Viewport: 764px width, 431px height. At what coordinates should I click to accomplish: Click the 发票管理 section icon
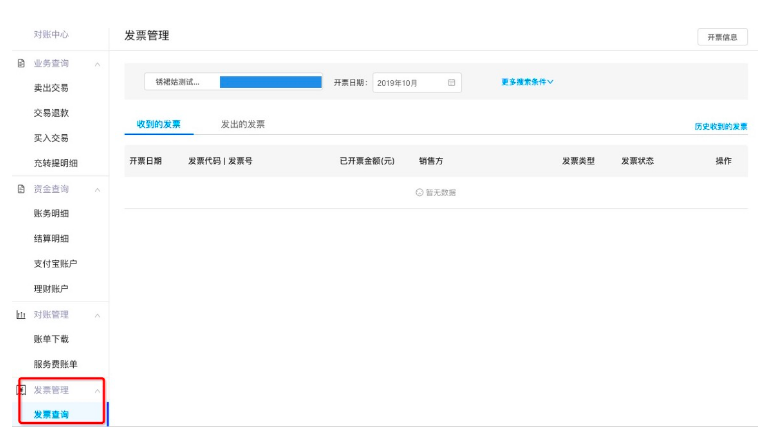pyautogui.click(x=21, y=390)
